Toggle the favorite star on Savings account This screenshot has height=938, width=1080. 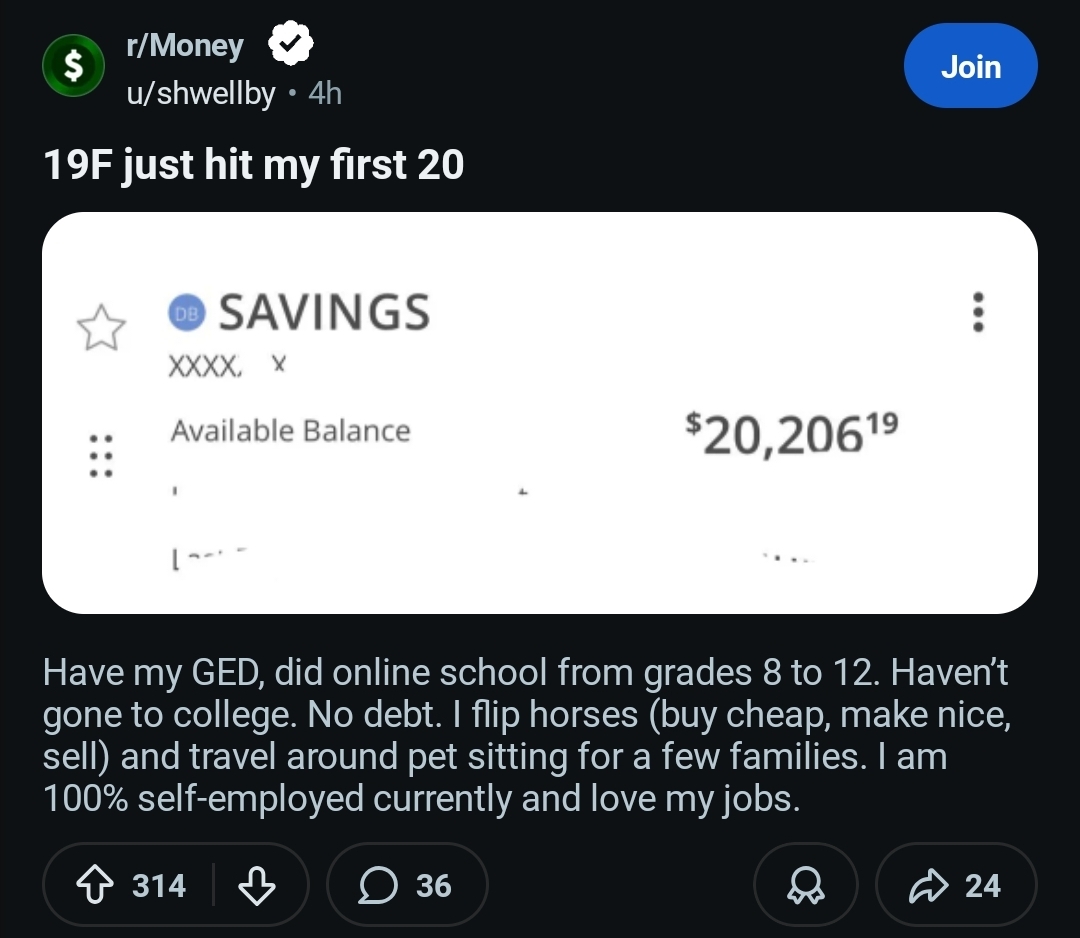[102, 328]
